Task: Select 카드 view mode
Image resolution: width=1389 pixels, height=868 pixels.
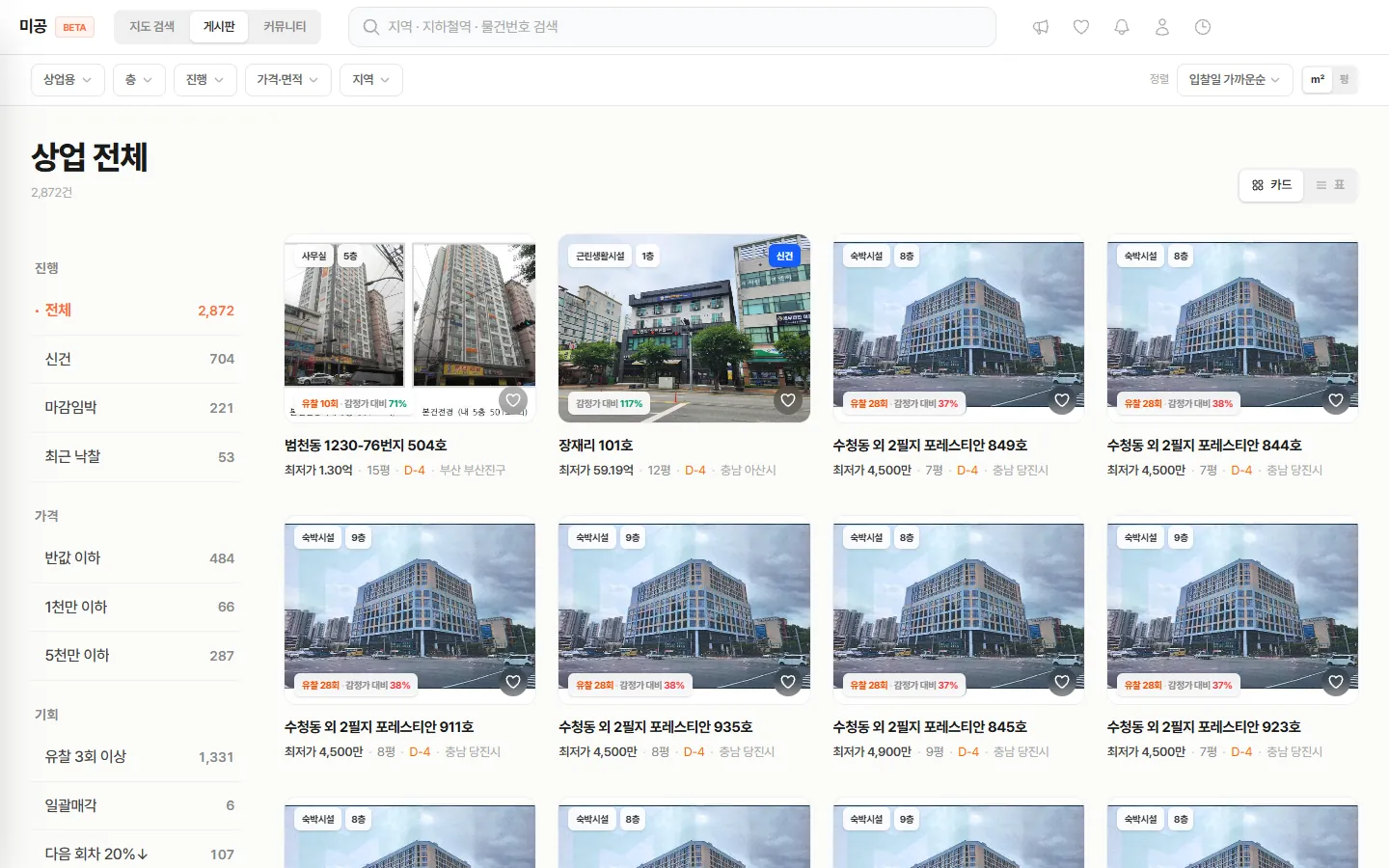Action: point(1271,185)
